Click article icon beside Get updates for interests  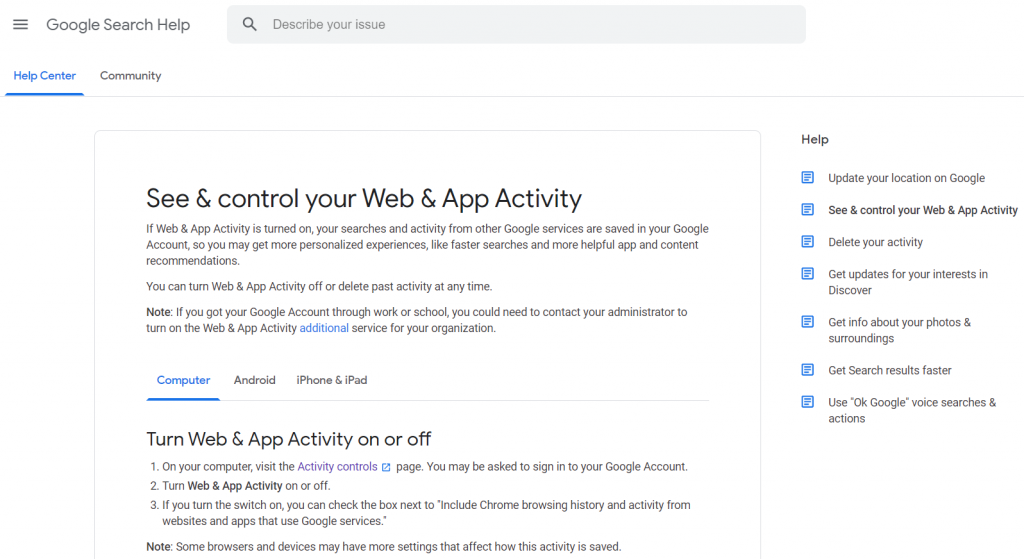808,274
